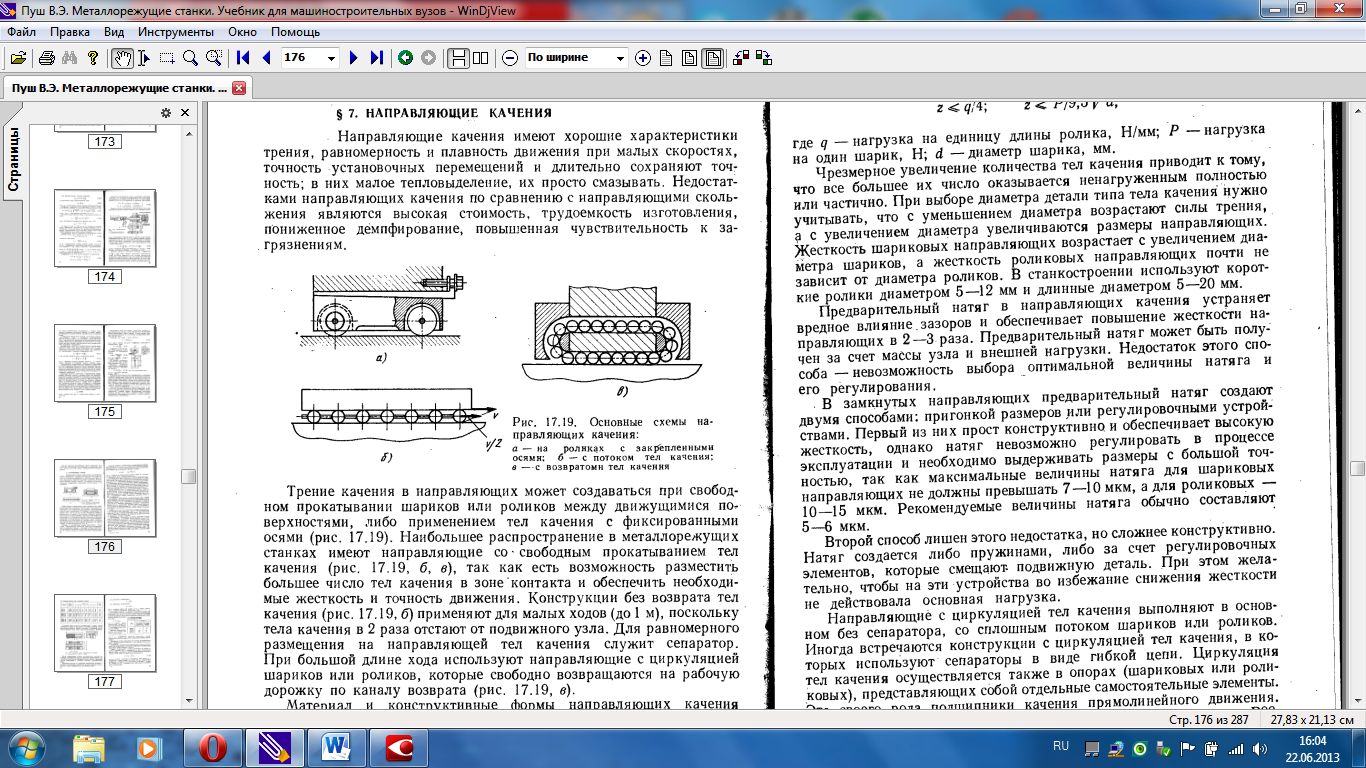Jump to the first page
Image resolution: width=1366 pixels, height=768 pixels.
(x=243, y=58)
